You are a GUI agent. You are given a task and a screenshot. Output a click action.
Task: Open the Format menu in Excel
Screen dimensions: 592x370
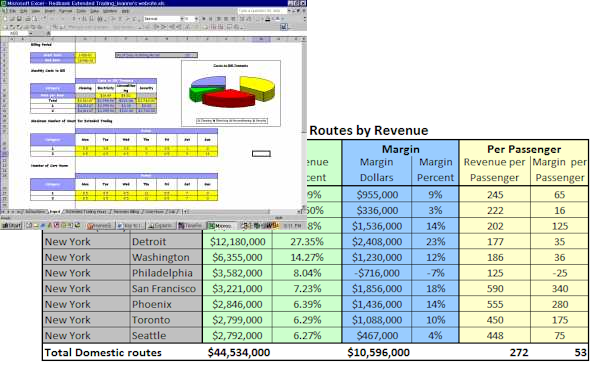[66, 11]
